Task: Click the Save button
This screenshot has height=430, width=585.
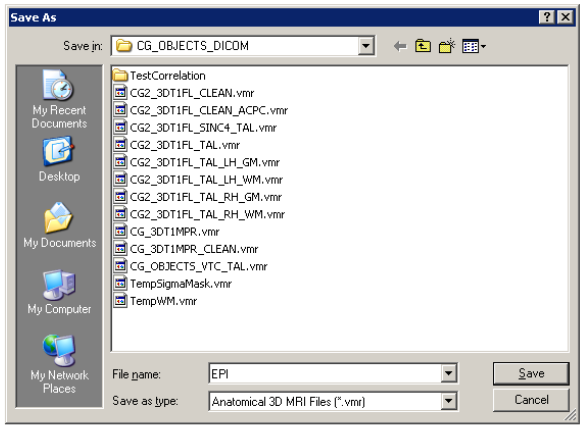Action: click(531, 373)
